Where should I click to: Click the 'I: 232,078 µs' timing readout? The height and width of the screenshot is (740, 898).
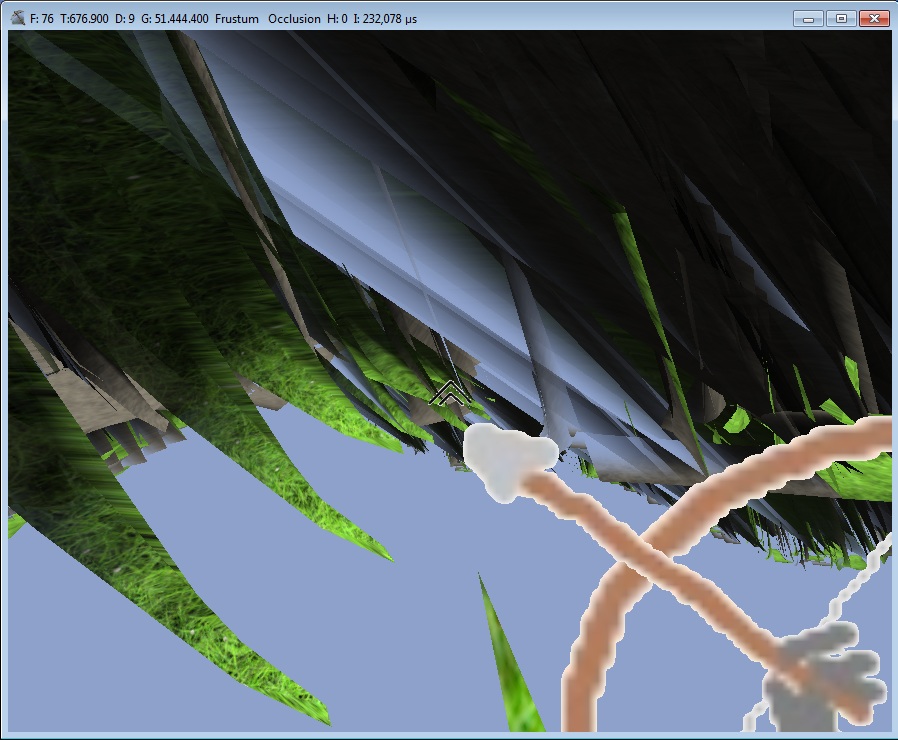point(385,19)
